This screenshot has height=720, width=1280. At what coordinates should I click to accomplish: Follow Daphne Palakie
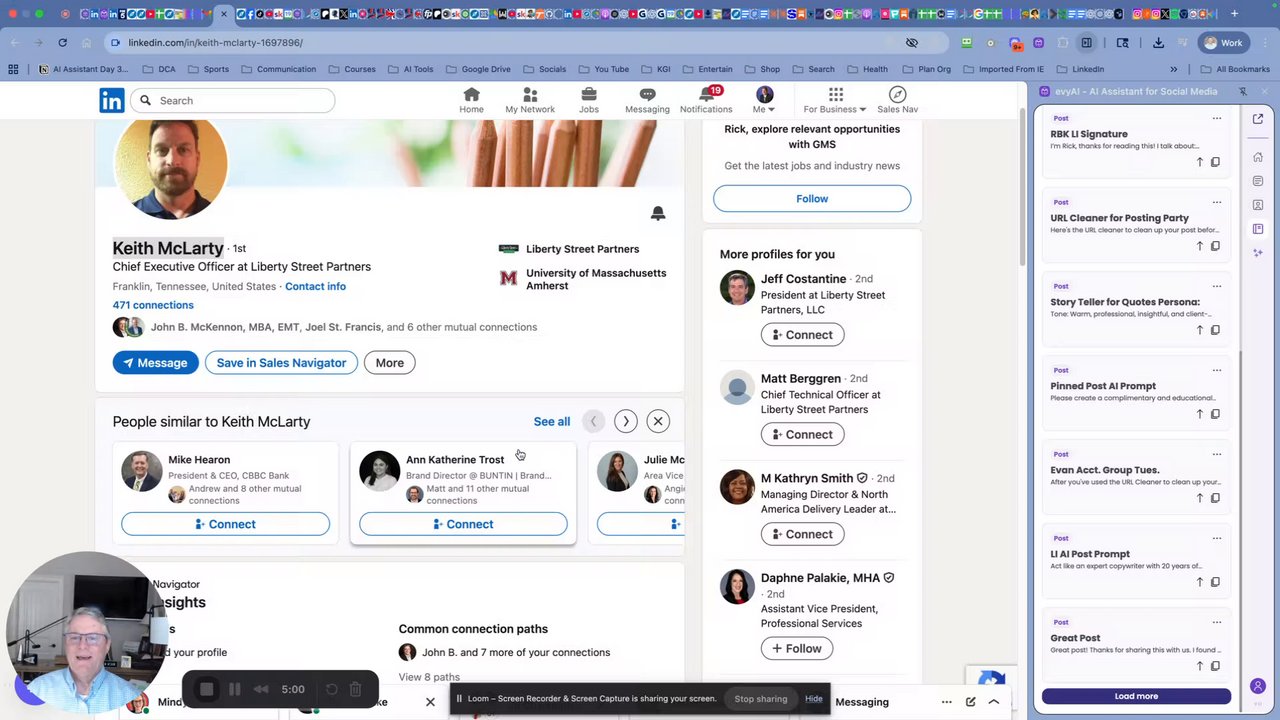point(797,648)
